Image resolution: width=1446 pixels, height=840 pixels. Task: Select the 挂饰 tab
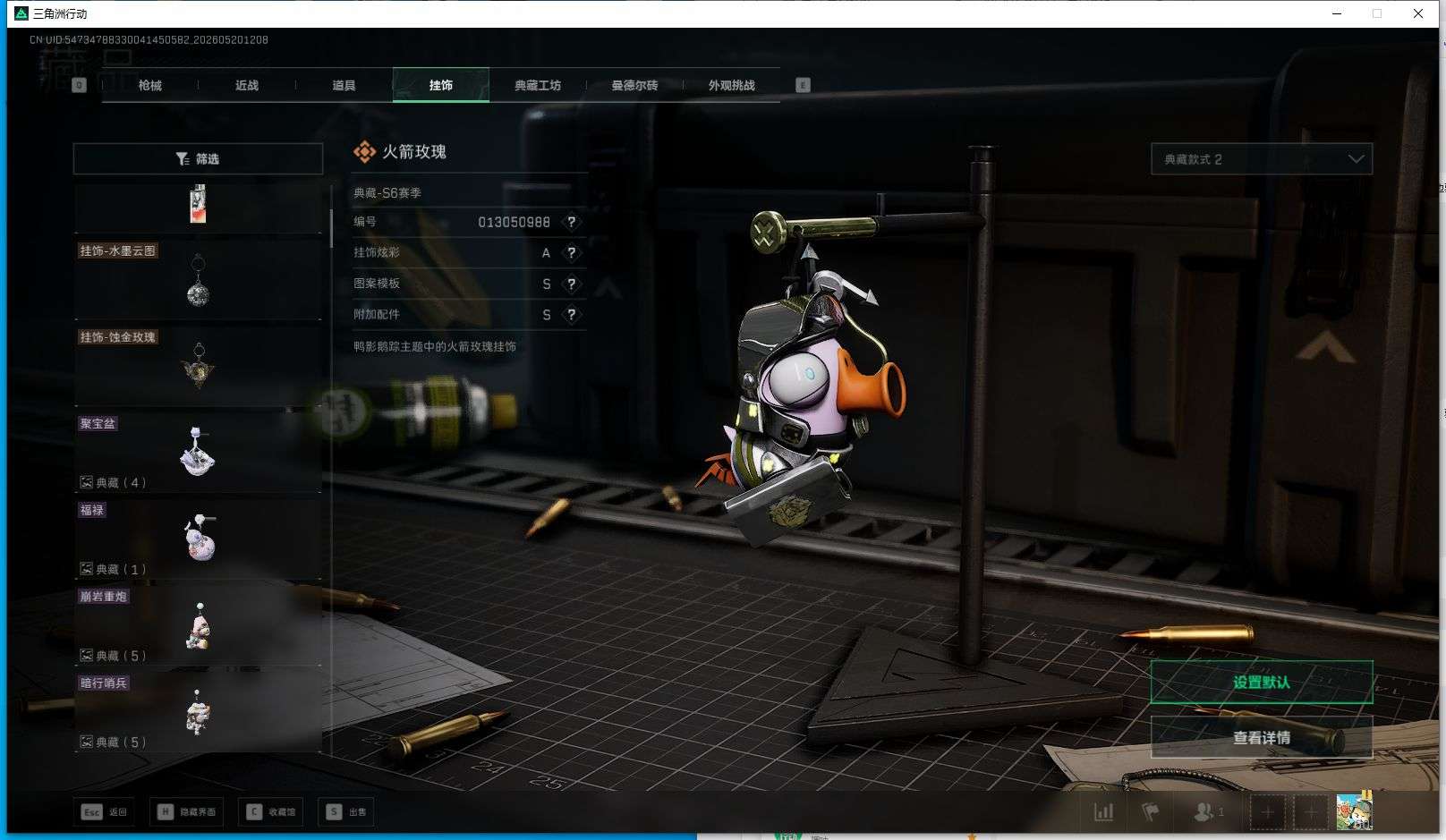click(441, 85)
